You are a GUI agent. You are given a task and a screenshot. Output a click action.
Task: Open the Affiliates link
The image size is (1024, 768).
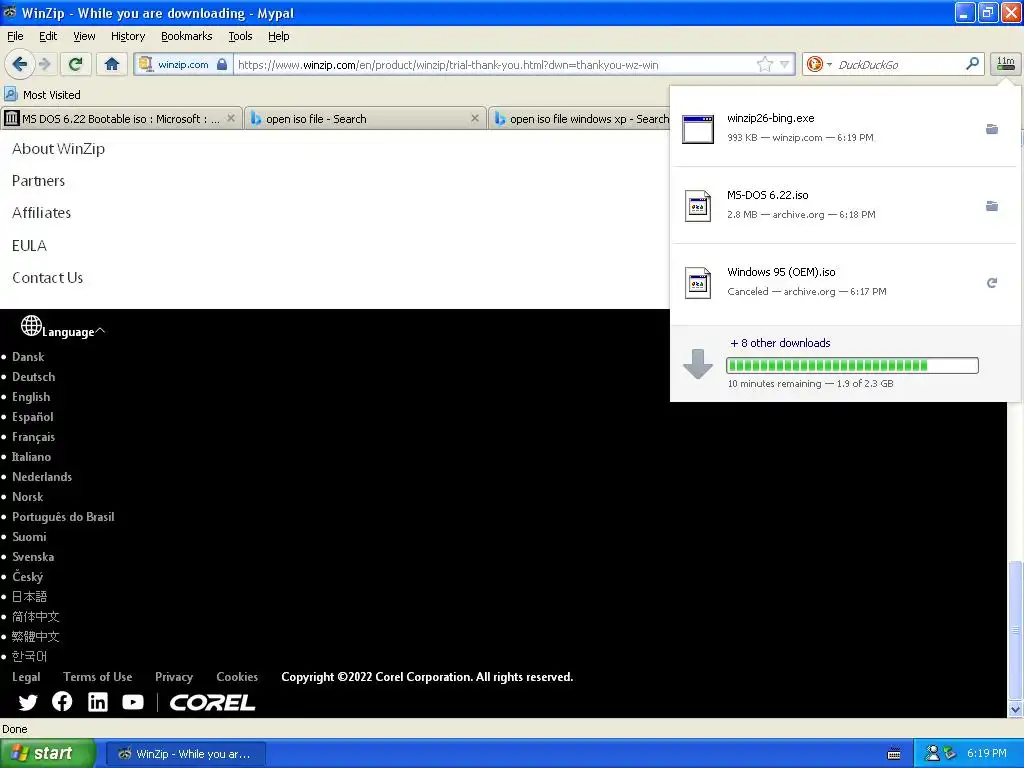[x=41, y=213]
